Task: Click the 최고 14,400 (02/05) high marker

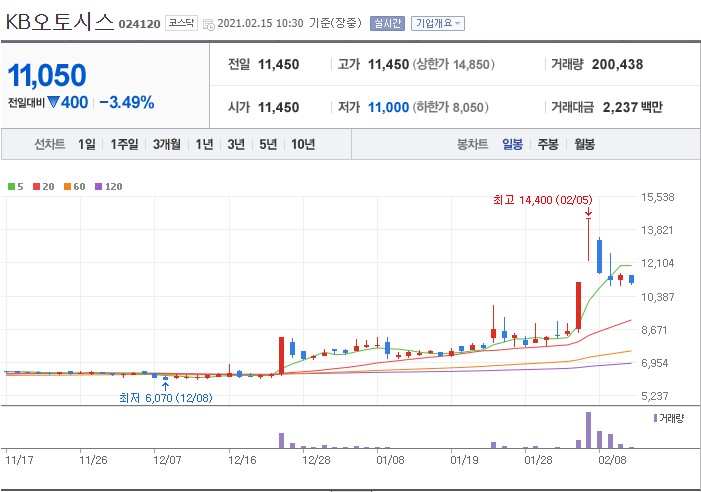Action: point(543,200)
